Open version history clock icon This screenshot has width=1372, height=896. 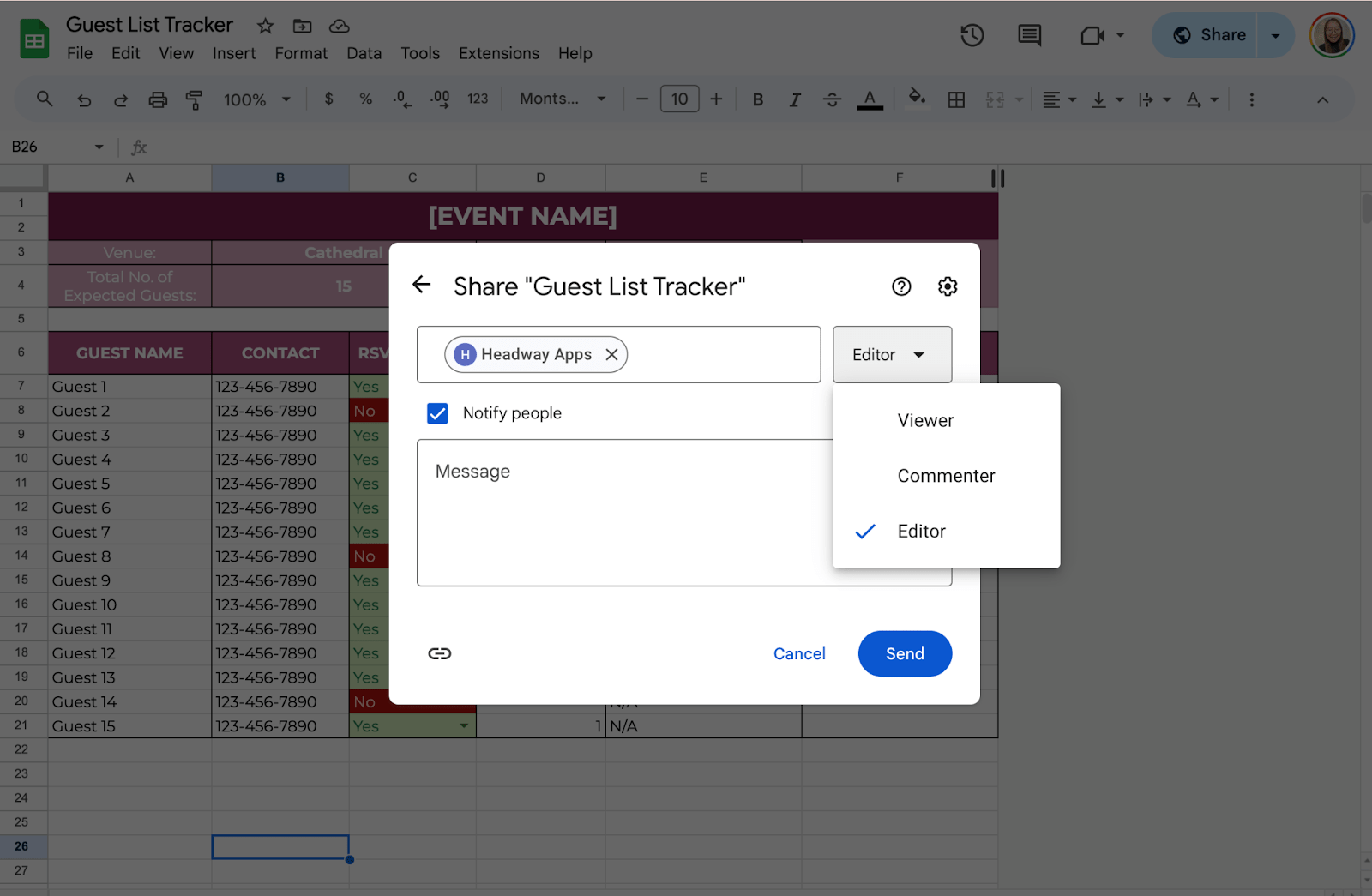coord(972,36)
